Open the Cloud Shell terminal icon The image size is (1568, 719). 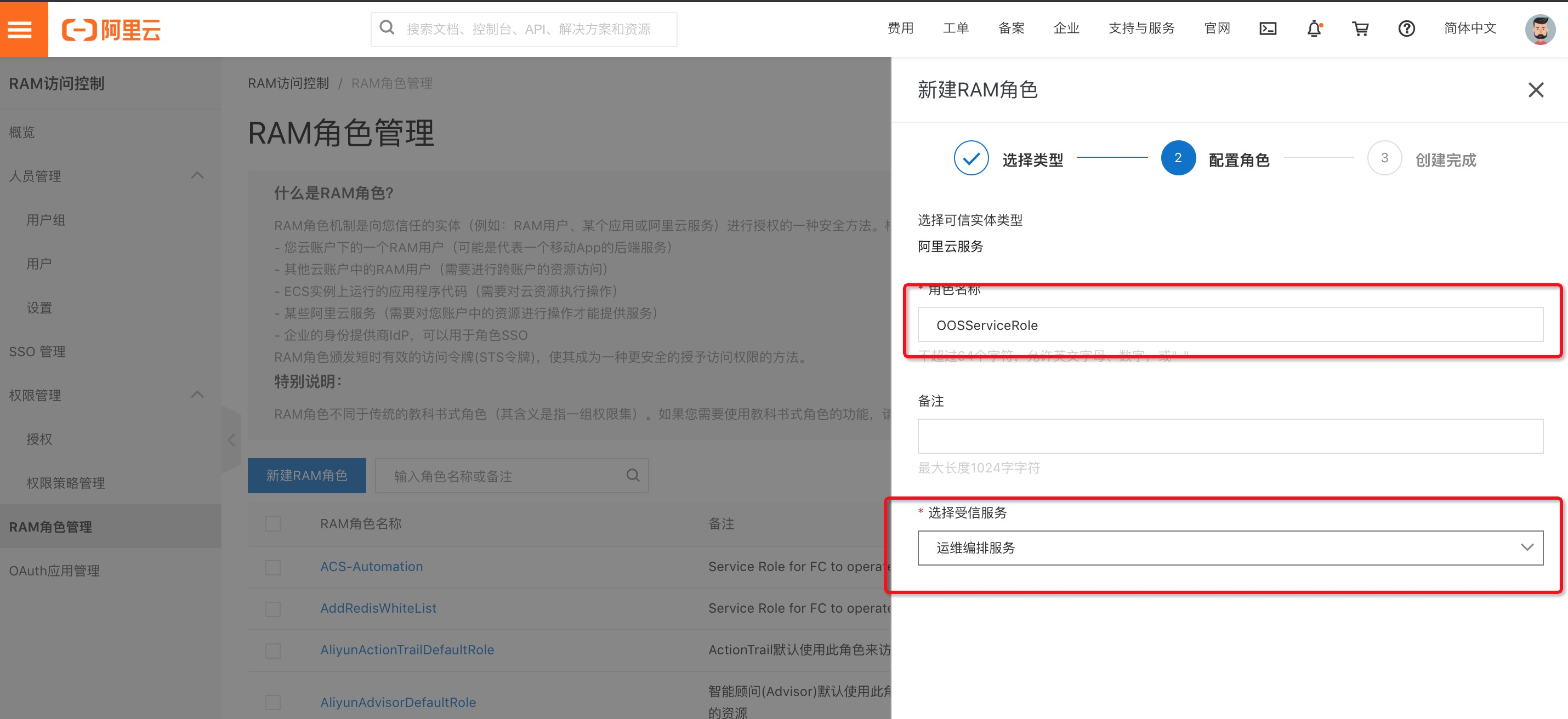[x=1268, y=28]
